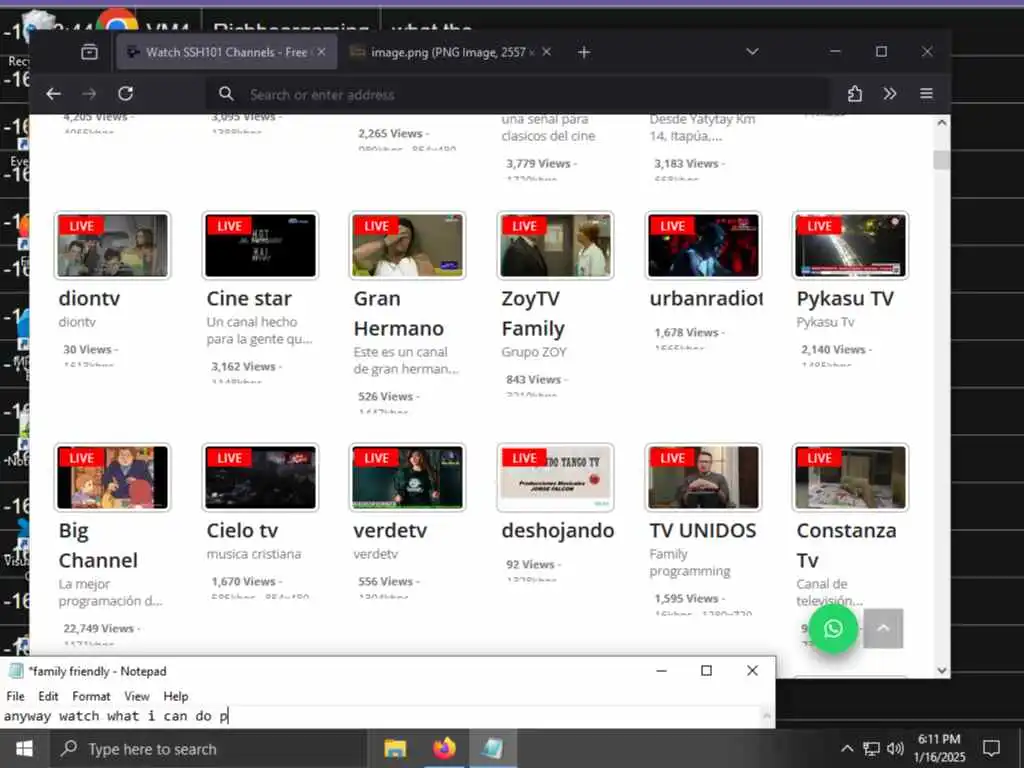Click the page scrollbar up arrow
This screenshot has width=1024, height=768.
941,122
